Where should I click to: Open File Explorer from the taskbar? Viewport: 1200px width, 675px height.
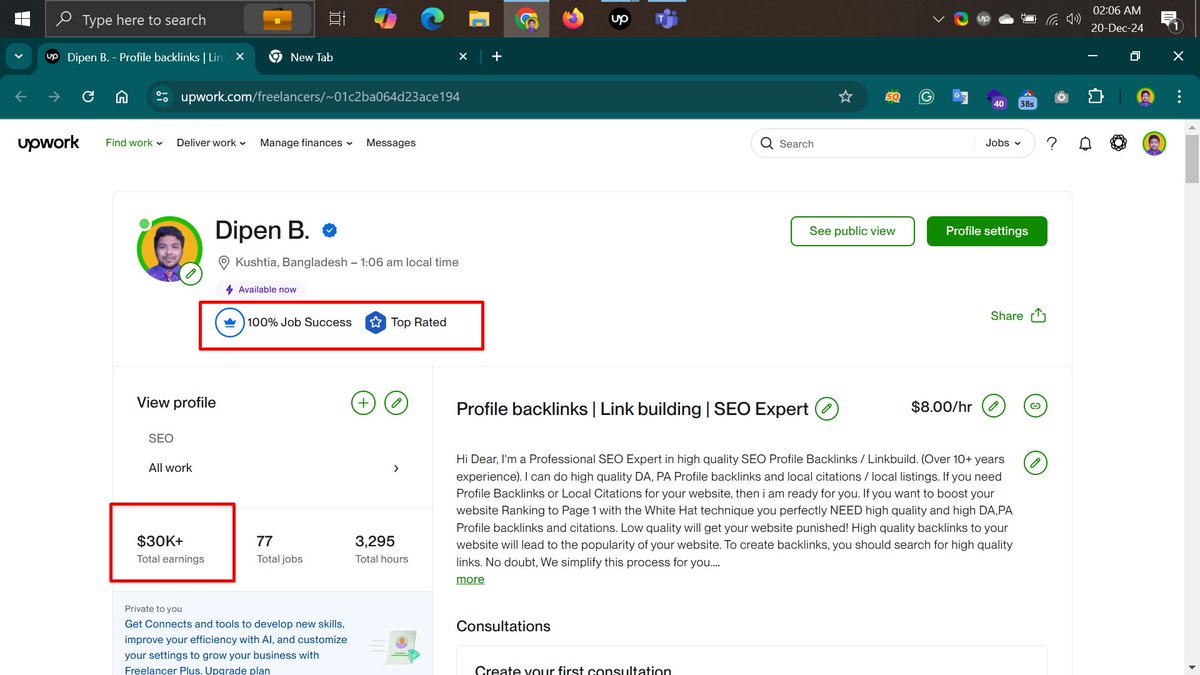tap(479, 18)
